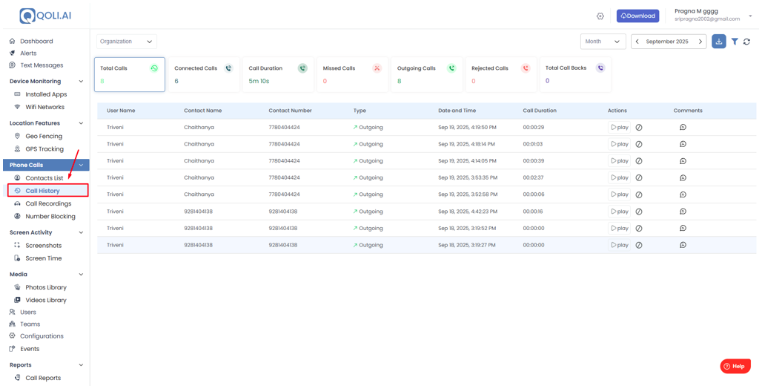Click the Date and Time column header
The image size is (759, 388).
pyautogui.click(x=457, y=111)
